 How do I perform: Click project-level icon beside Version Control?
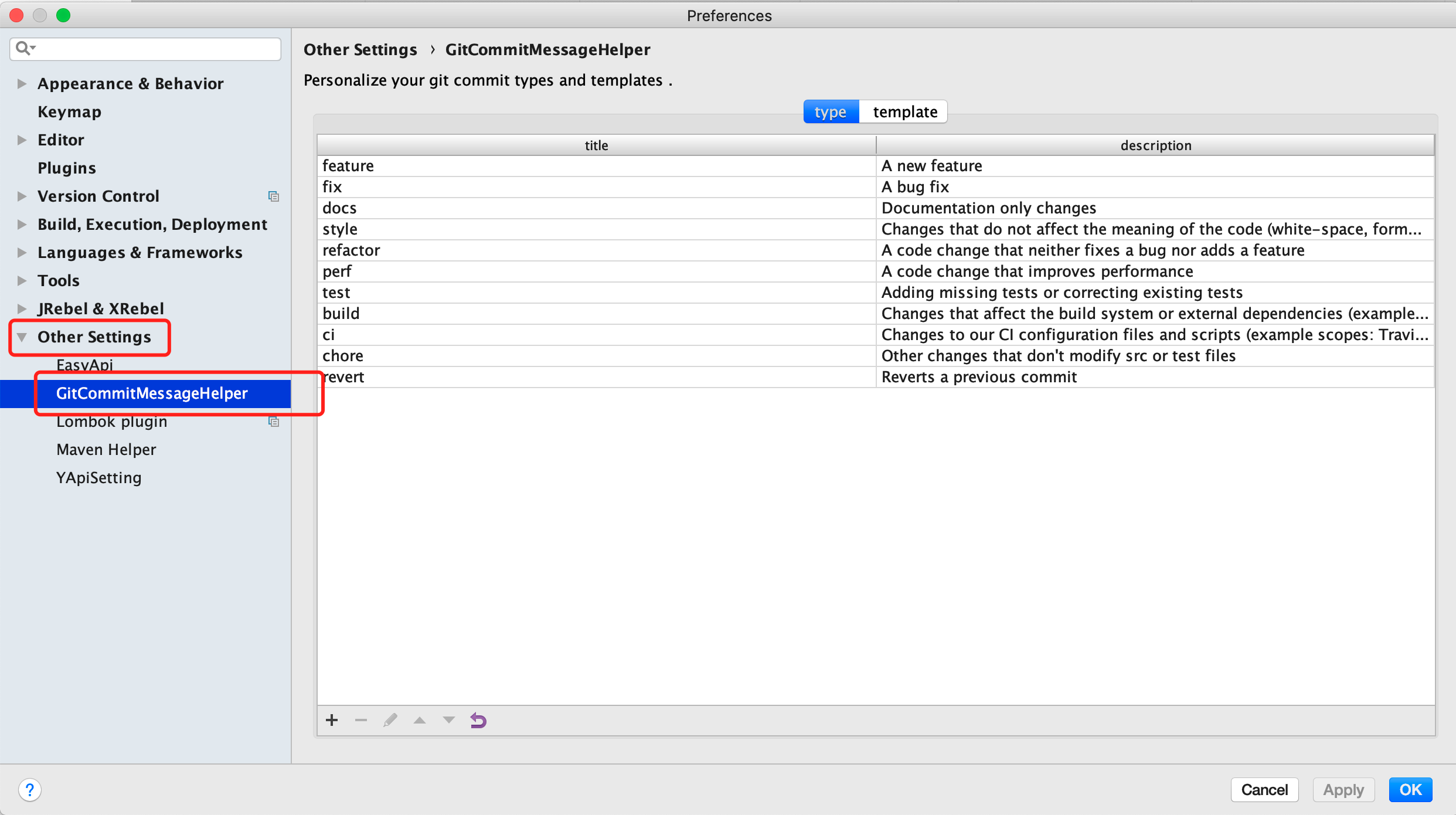(x=274, y=196)
